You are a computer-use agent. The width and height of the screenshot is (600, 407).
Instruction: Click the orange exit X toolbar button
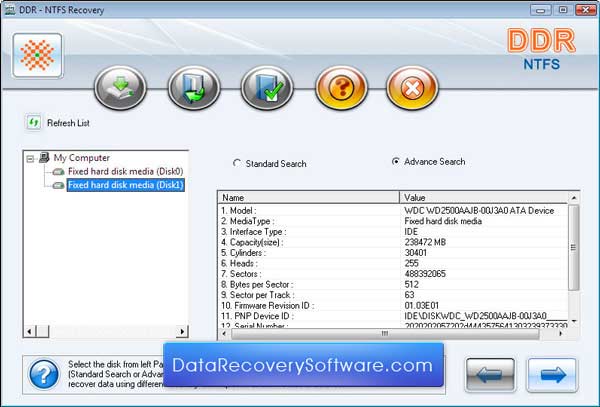[x=412, y=88]
